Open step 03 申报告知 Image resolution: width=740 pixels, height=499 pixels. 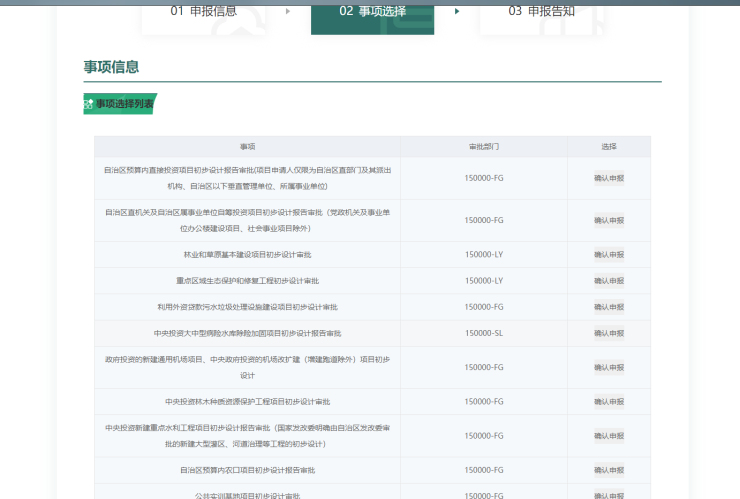(x=541, y=11)
